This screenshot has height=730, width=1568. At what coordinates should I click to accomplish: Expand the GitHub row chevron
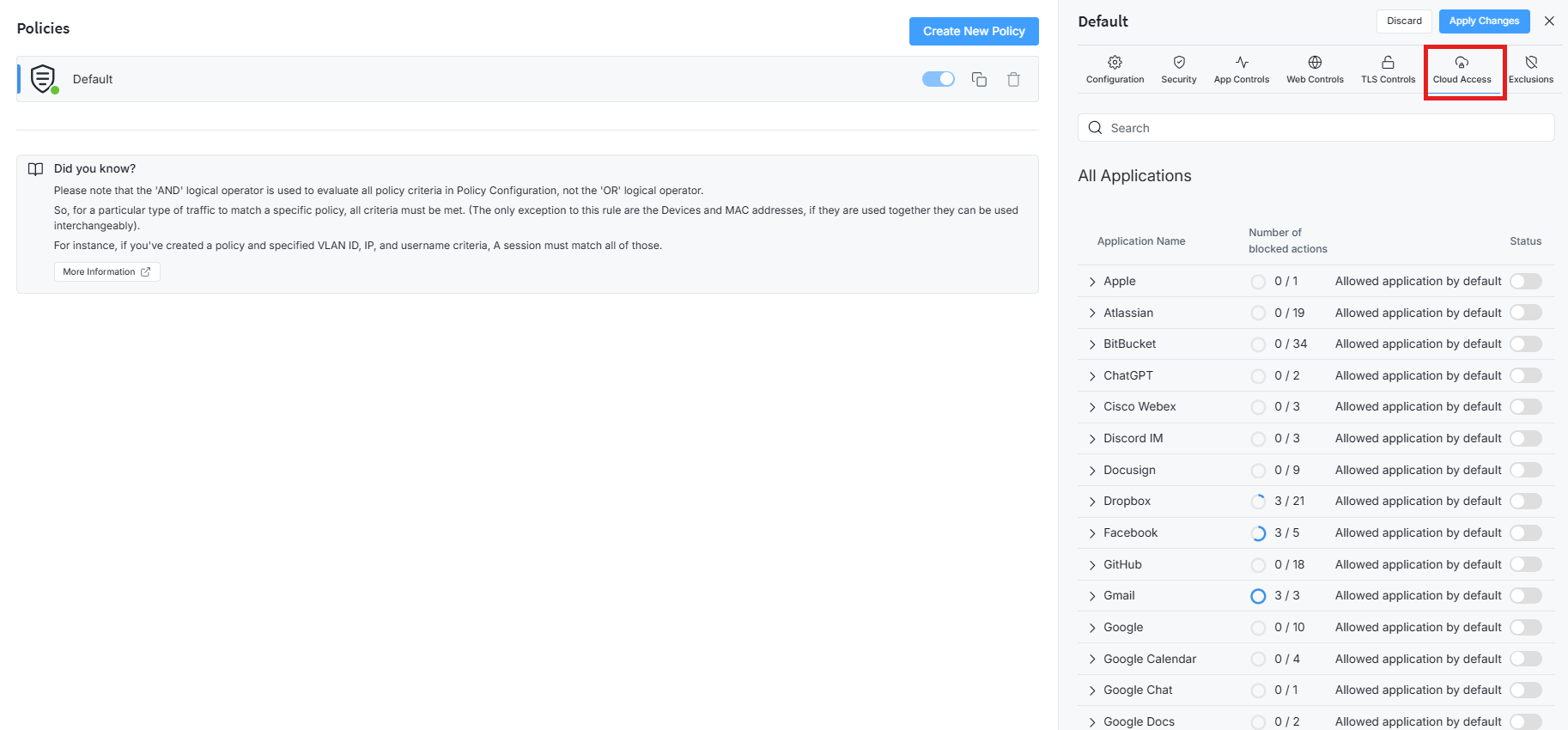click(1092, 565)
